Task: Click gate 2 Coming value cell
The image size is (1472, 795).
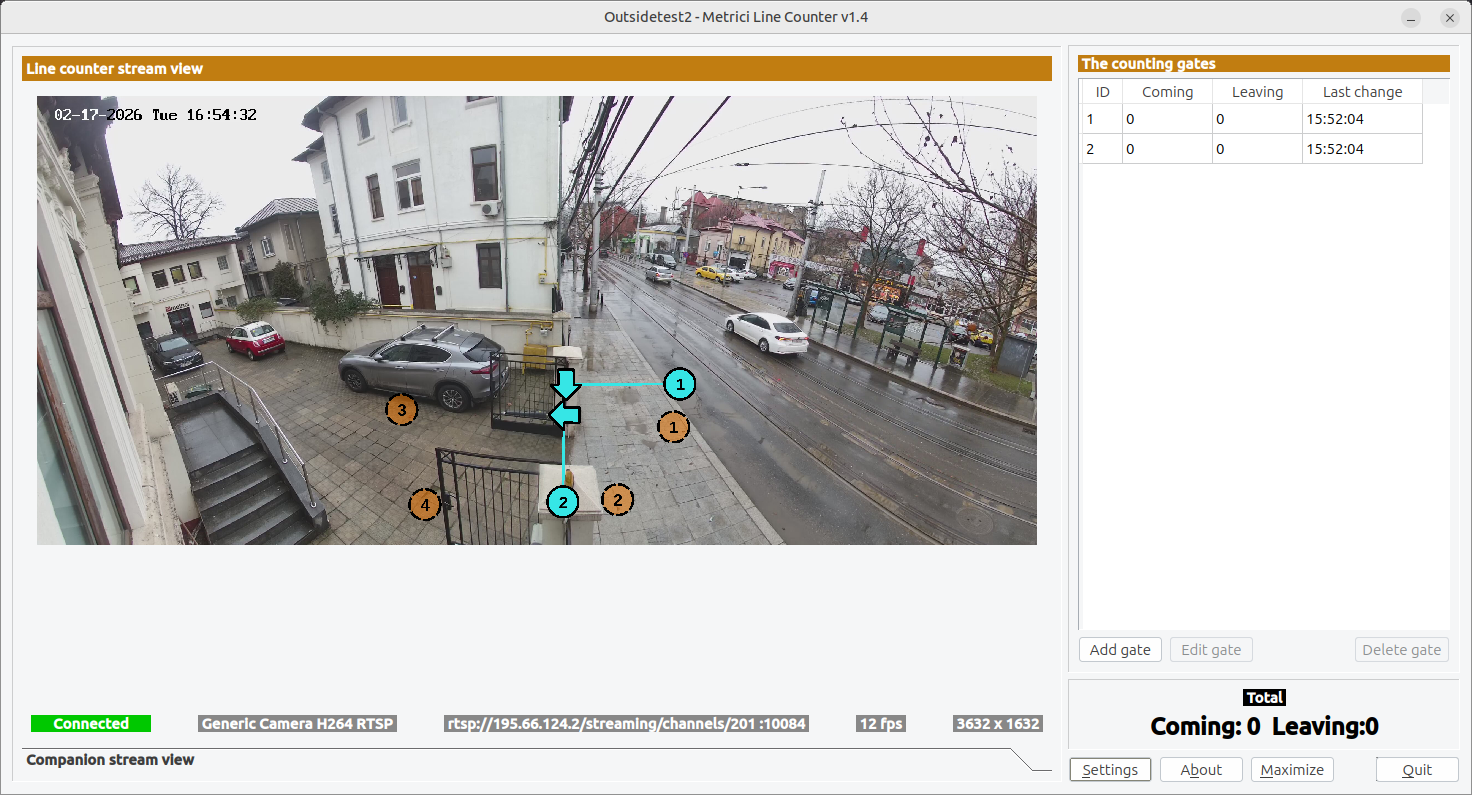Action: tap(1167, 149)
